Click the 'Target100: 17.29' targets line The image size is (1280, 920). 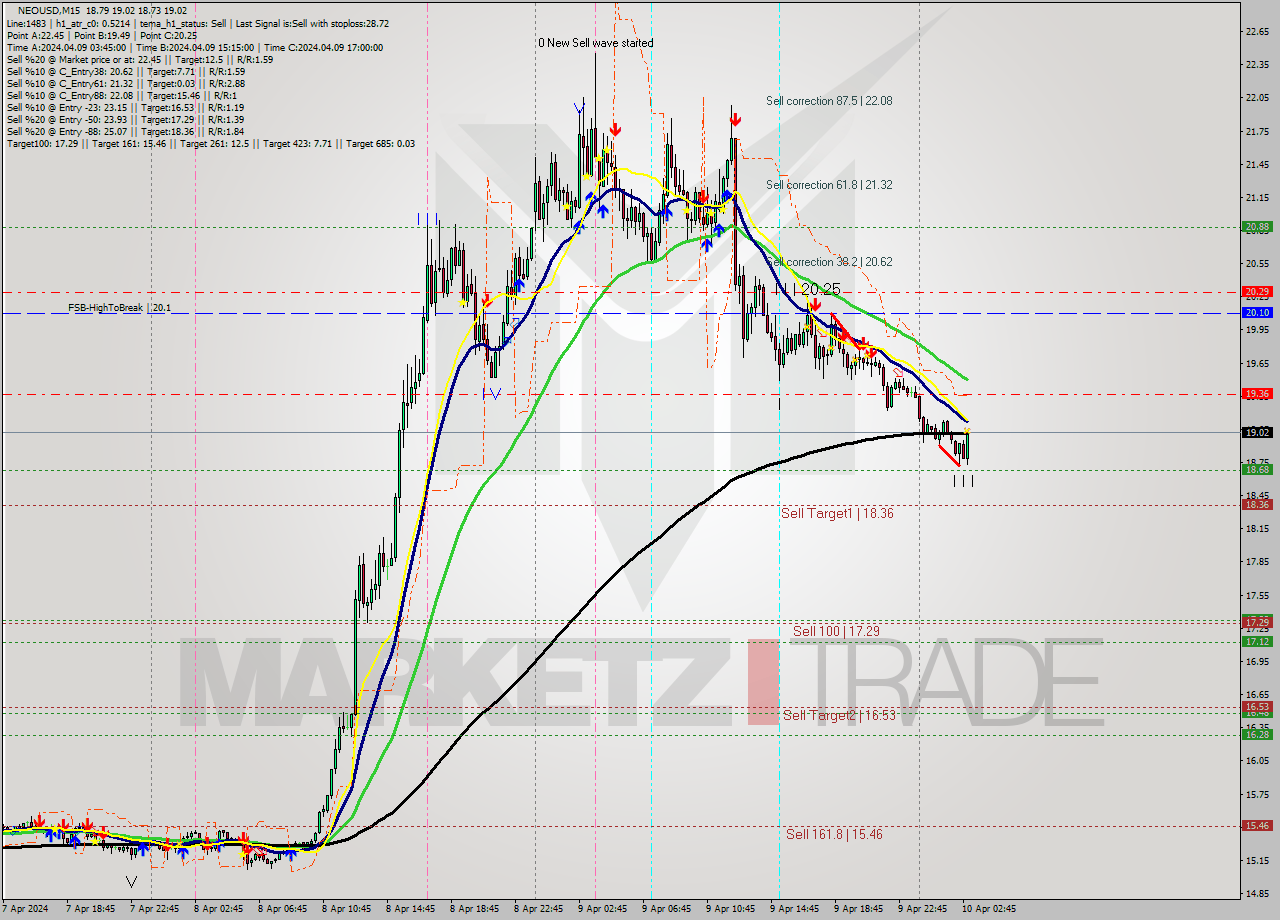[210, 144]
